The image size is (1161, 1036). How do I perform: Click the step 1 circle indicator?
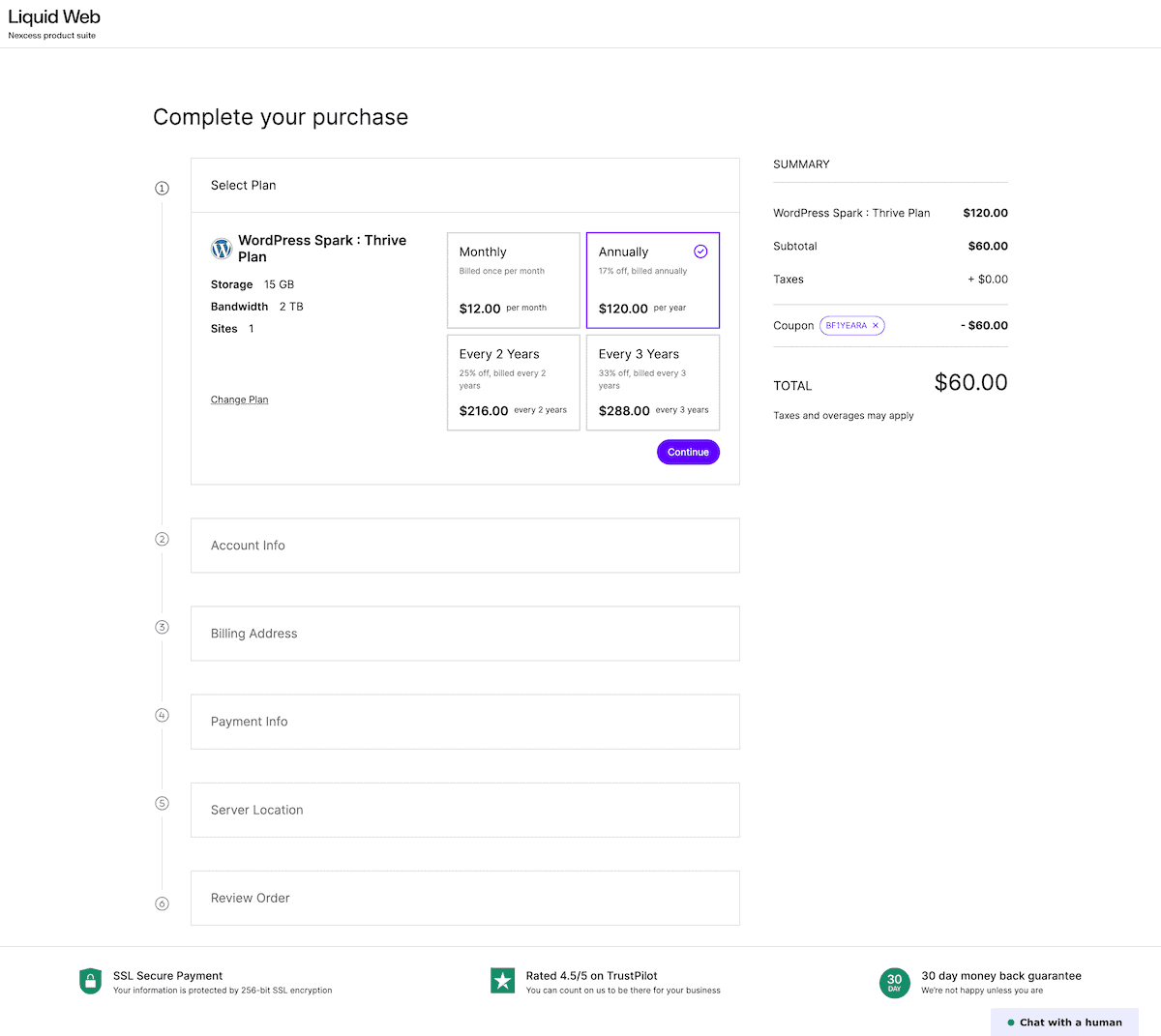coord(162,188)
